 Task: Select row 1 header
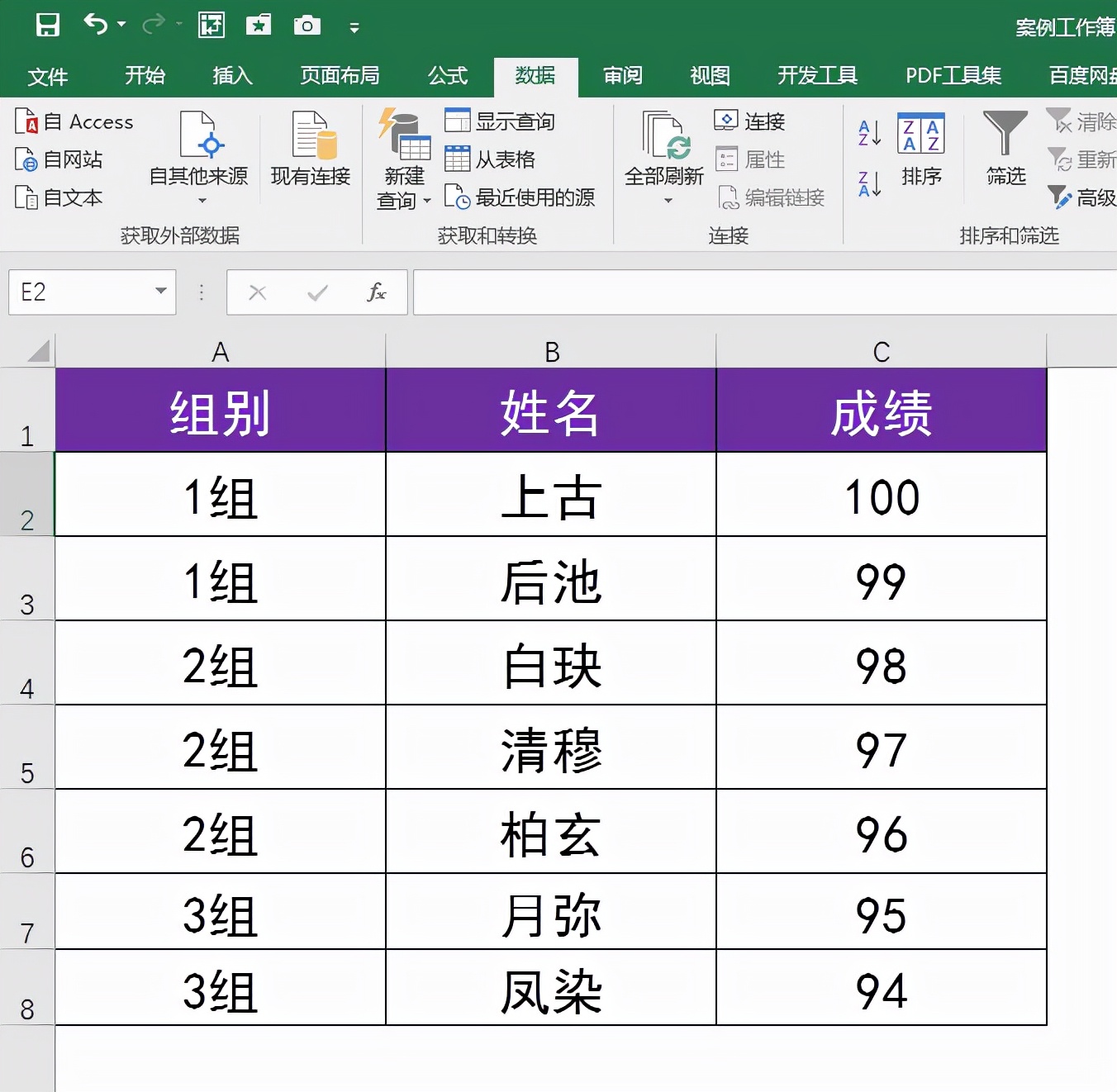27,411
